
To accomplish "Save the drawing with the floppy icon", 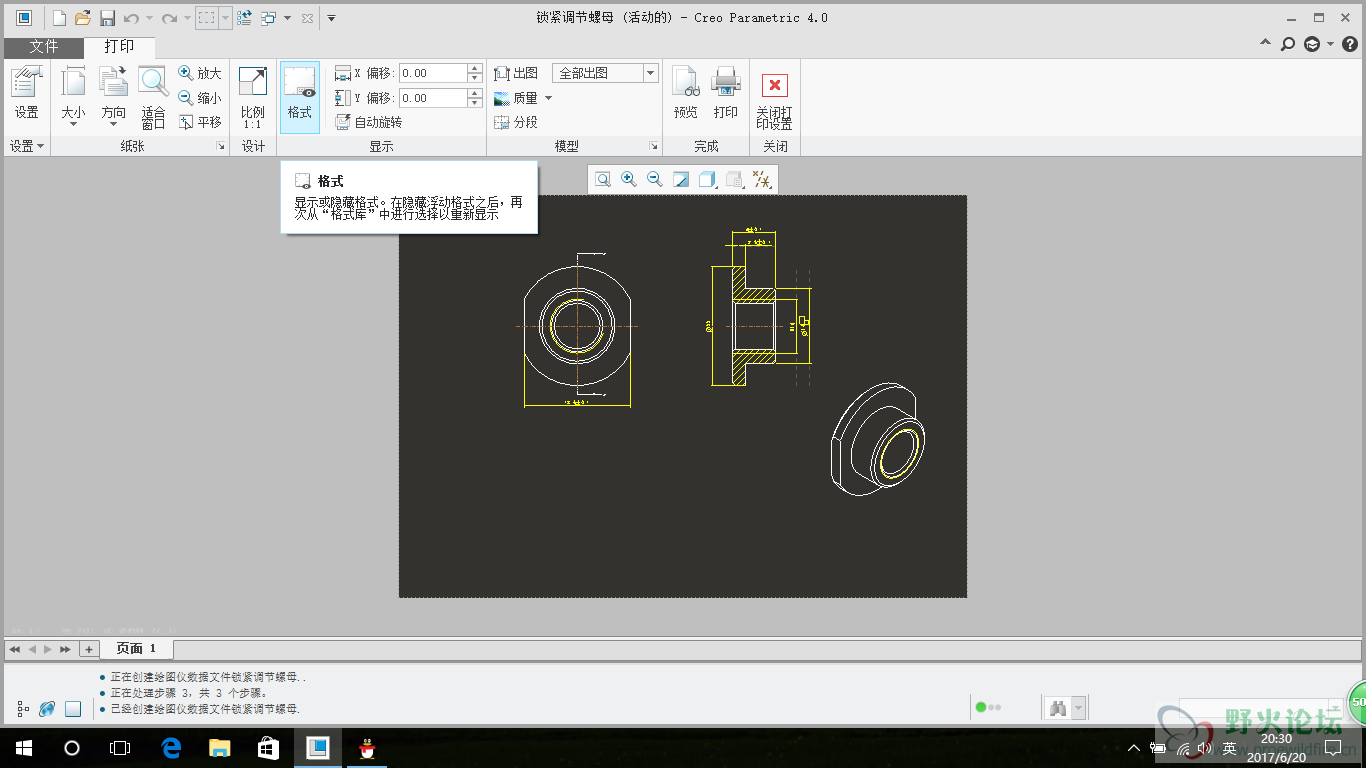I will 107,18.
